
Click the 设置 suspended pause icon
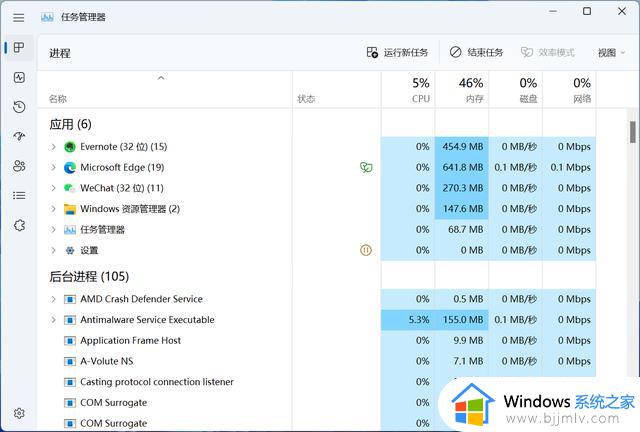(x=366, y=250)
